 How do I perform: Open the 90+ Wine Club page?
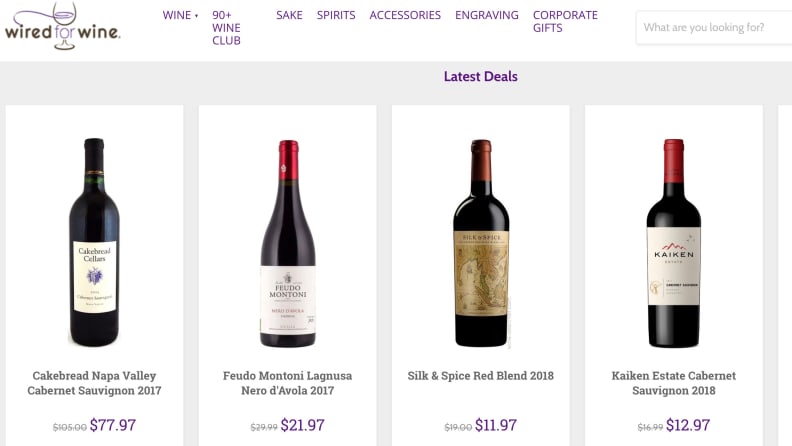click(x=226, y=28)
